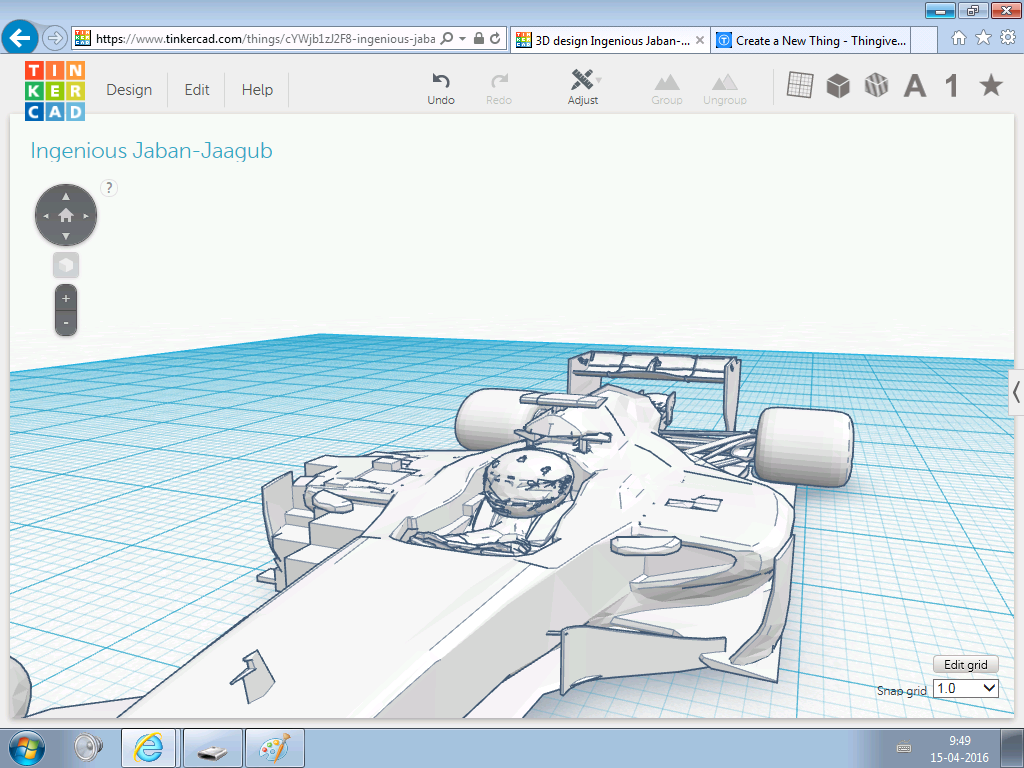Orbit view down with bottom arrow
1024x768 pixels.
(66, 236)
